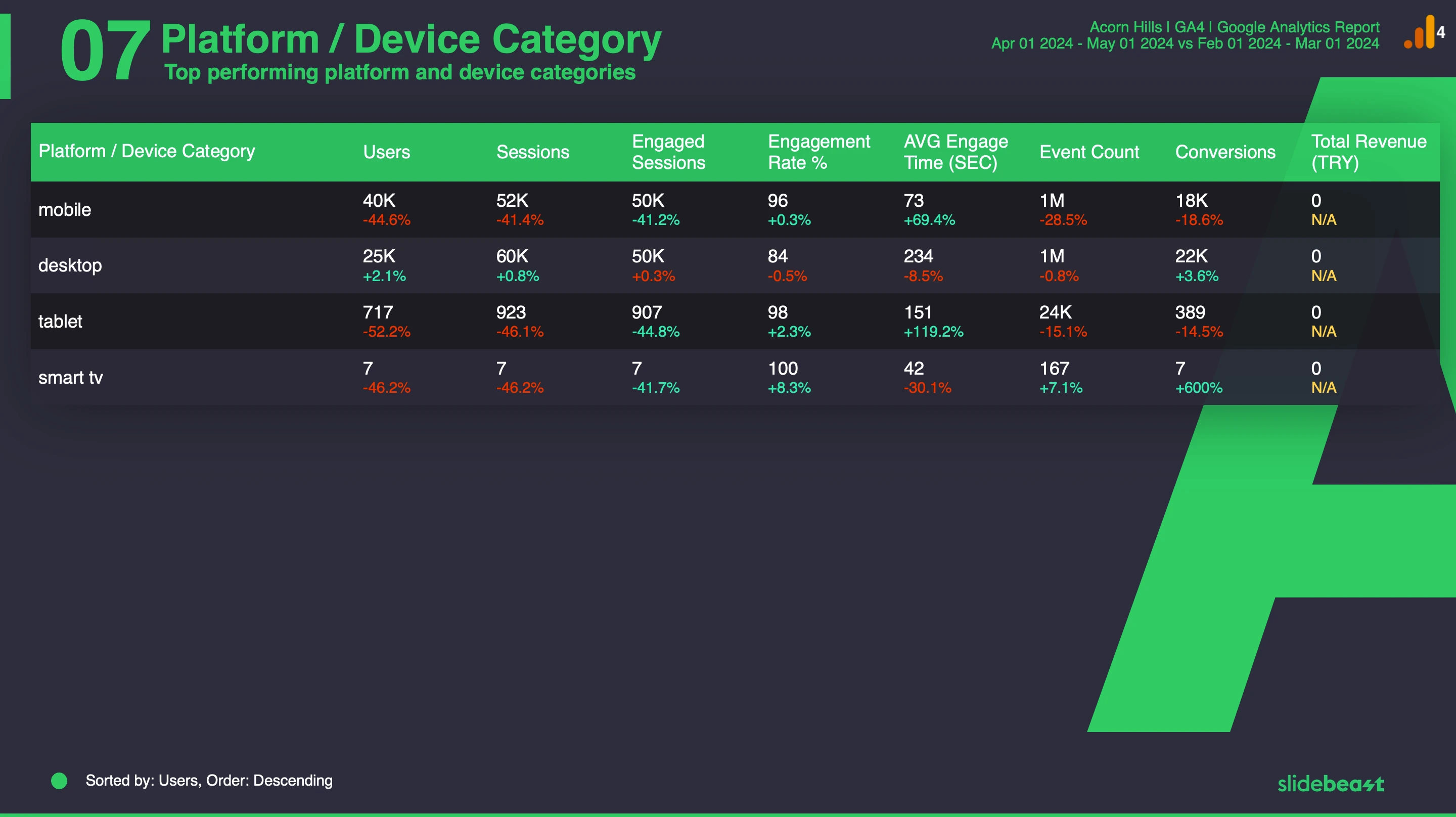Screen dimensions: 1456x817
Task: Click the Platform / Device Category slide title
Action: 411,39
